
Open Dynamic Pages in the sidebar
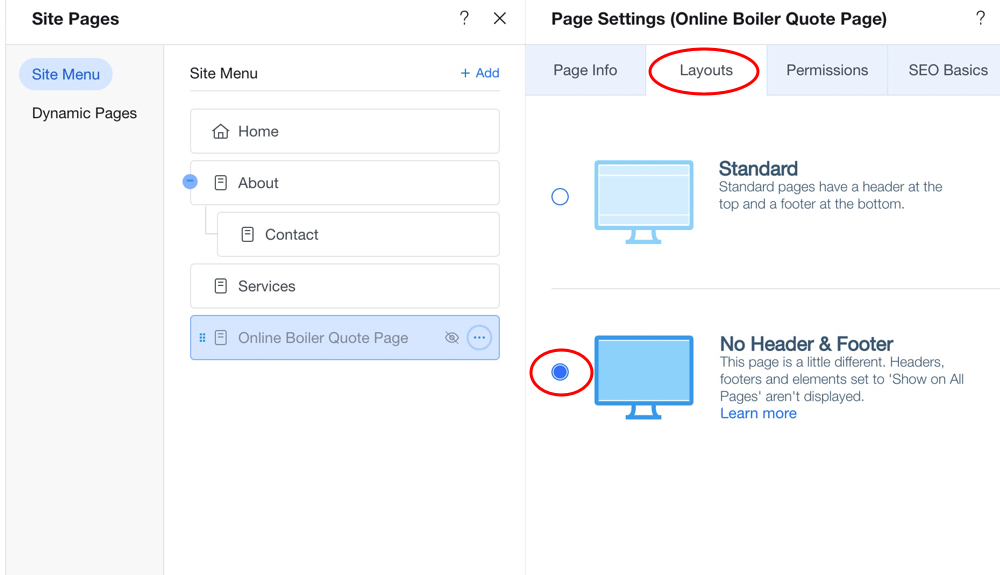coord(84,113)
